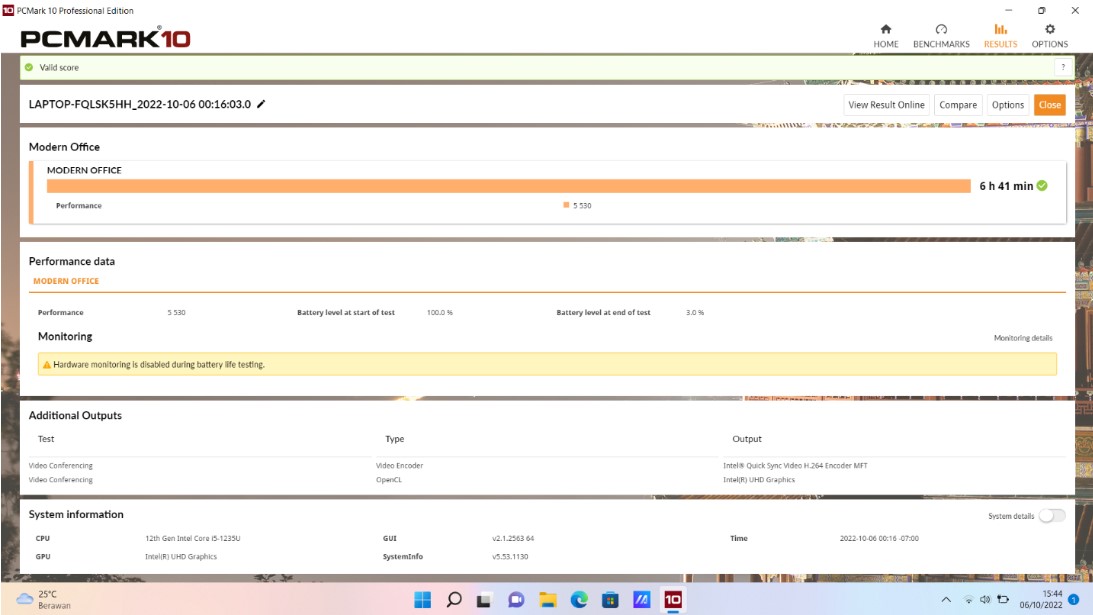Open the Options gear menu

point(1050,36)
